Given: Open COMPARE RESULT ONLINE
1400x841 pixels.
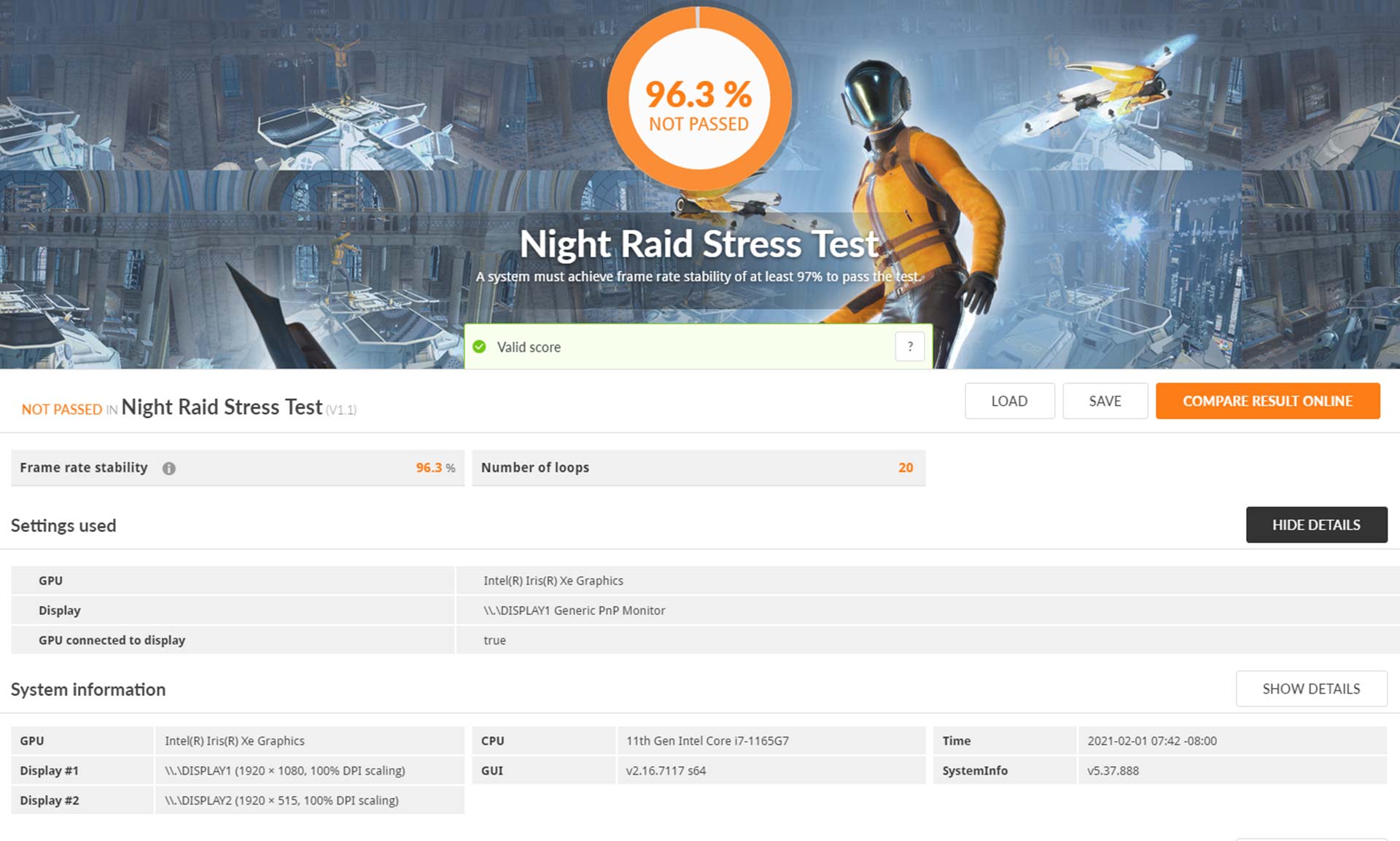Looking at the screenshot, I should 1267,401.
